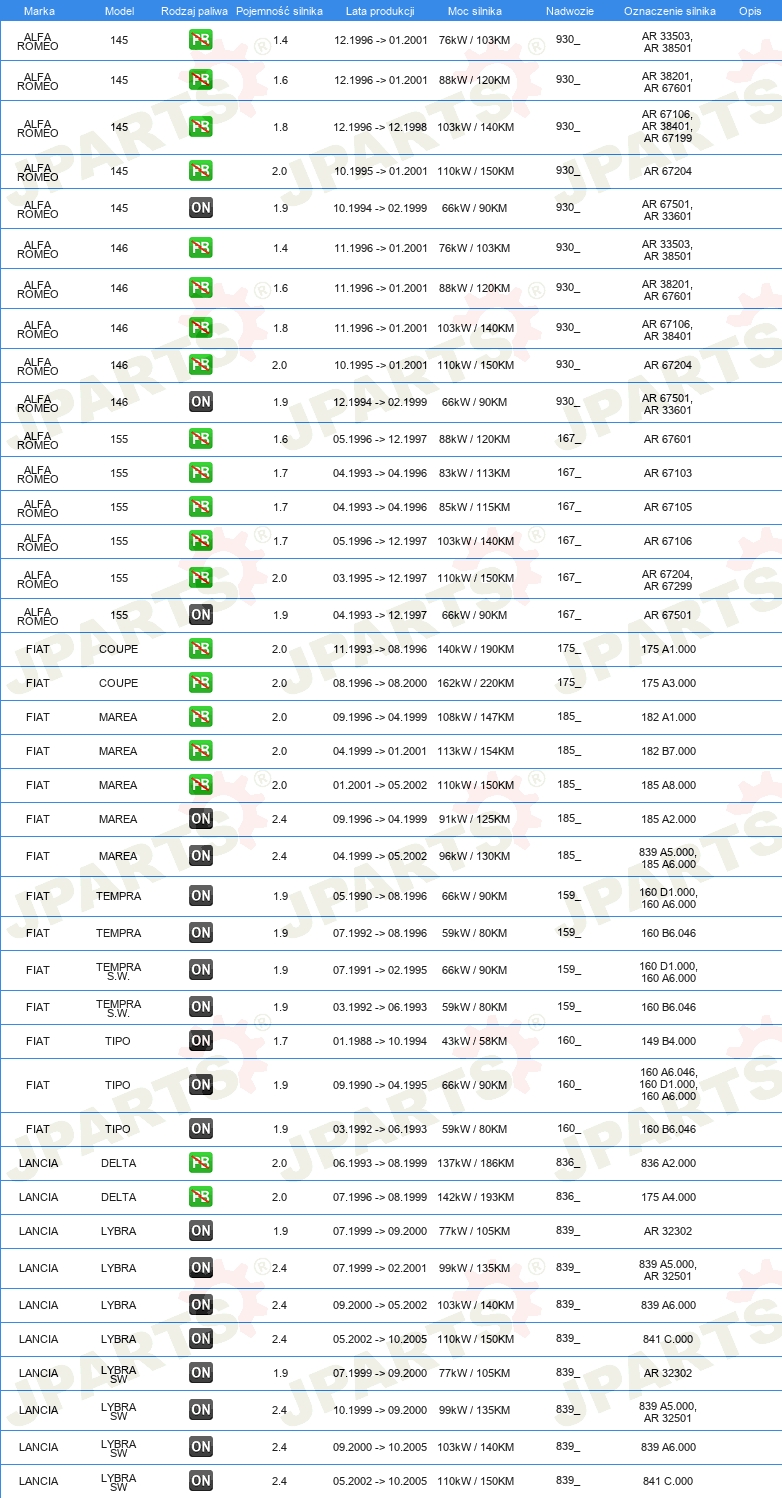Click engine code 175 A3.000
The width and height of the screenshot is (782, 1498).
[668, 683]
